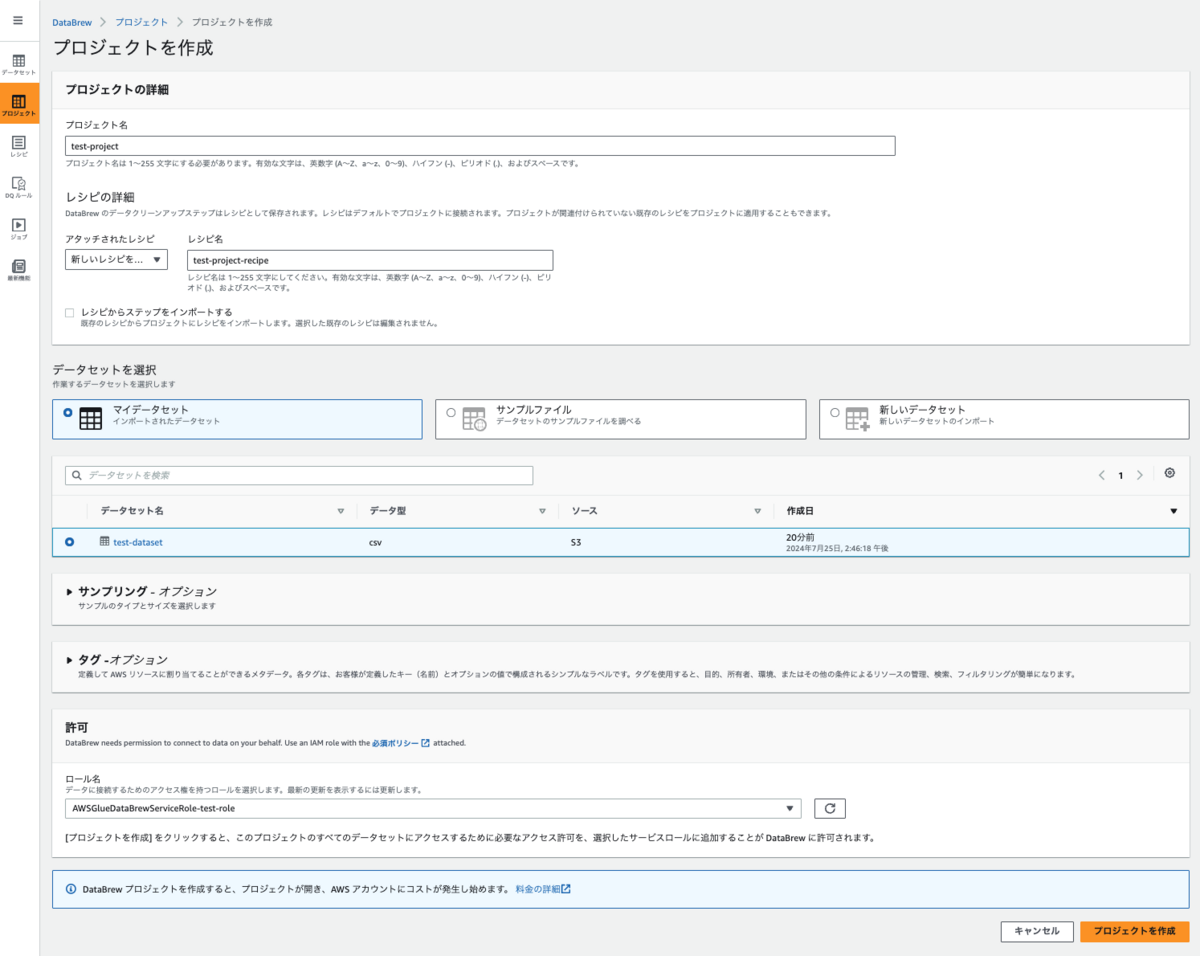Select the サンプルファイル radio option

[x=451, y=411]
